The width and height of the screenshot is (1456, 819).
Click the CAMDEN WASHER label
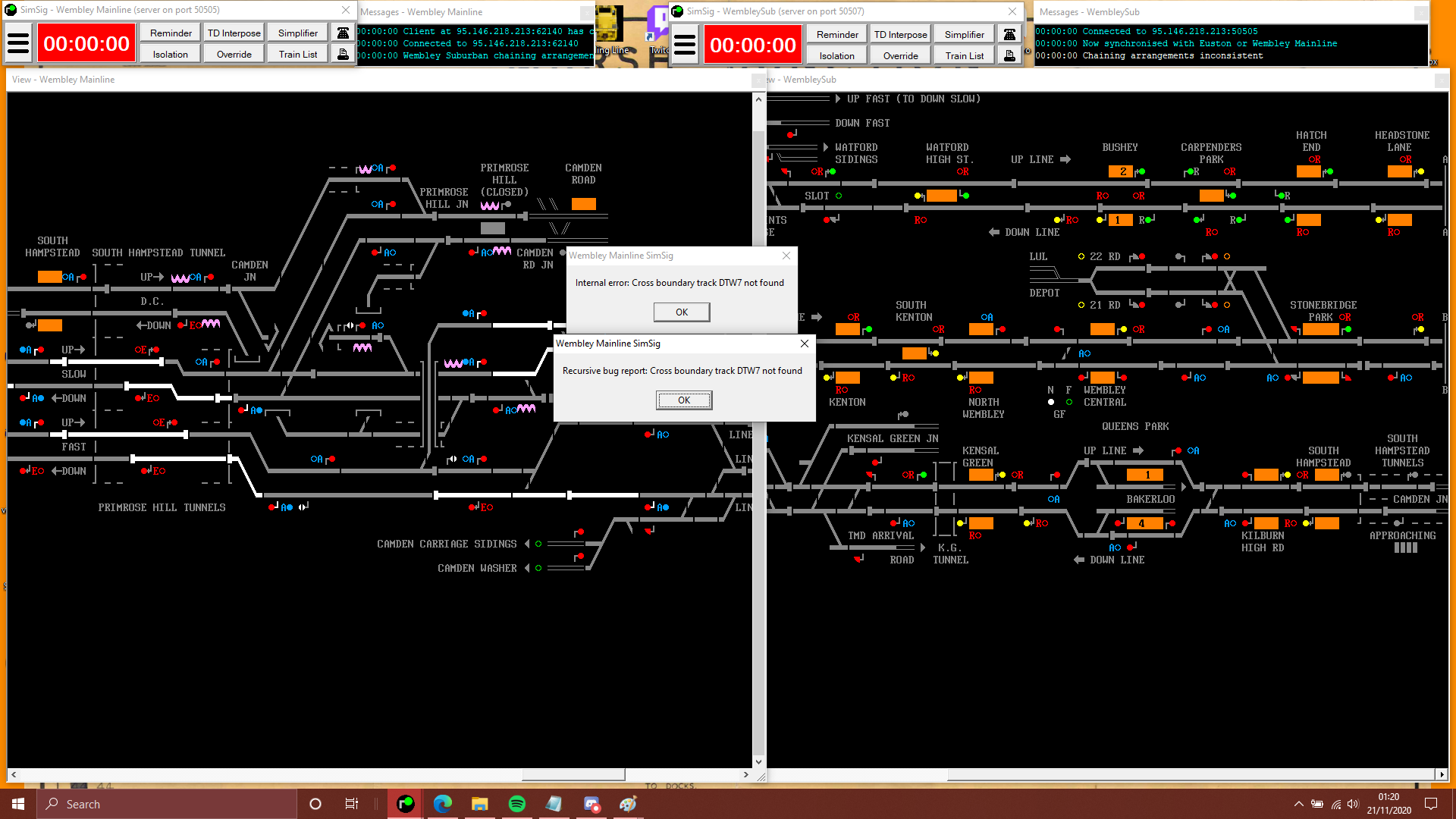click(x=477, y=568)
